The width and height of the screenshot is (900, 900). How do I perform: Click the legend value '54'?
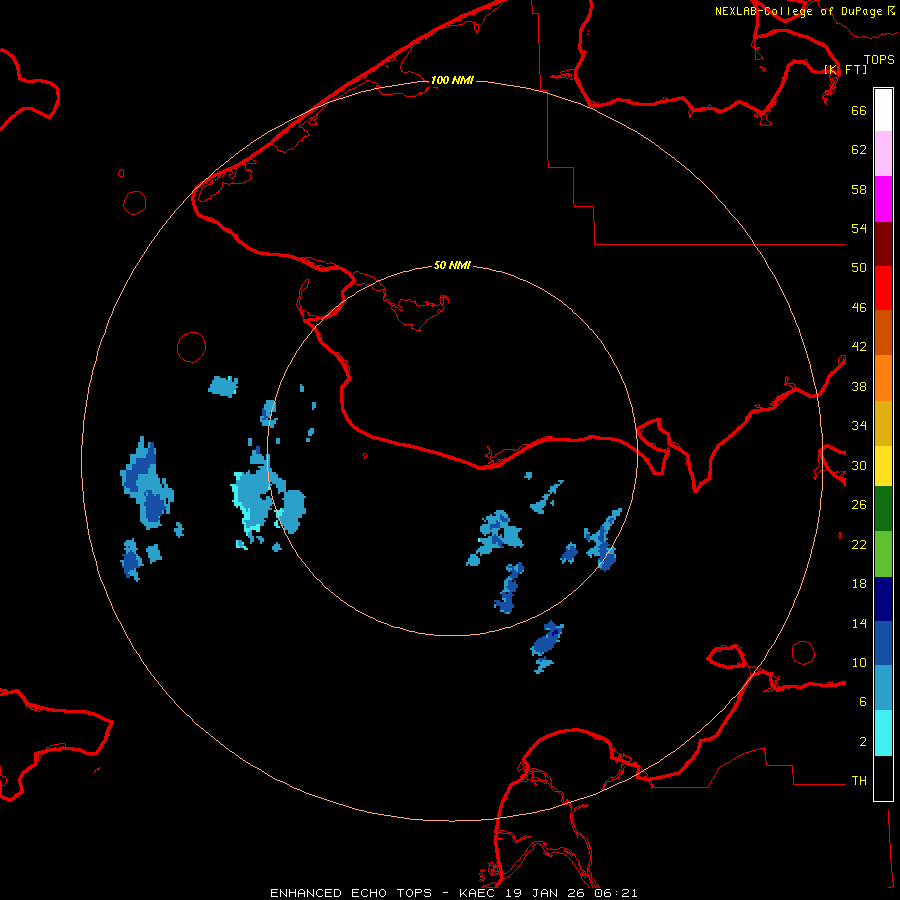(859, 228)
